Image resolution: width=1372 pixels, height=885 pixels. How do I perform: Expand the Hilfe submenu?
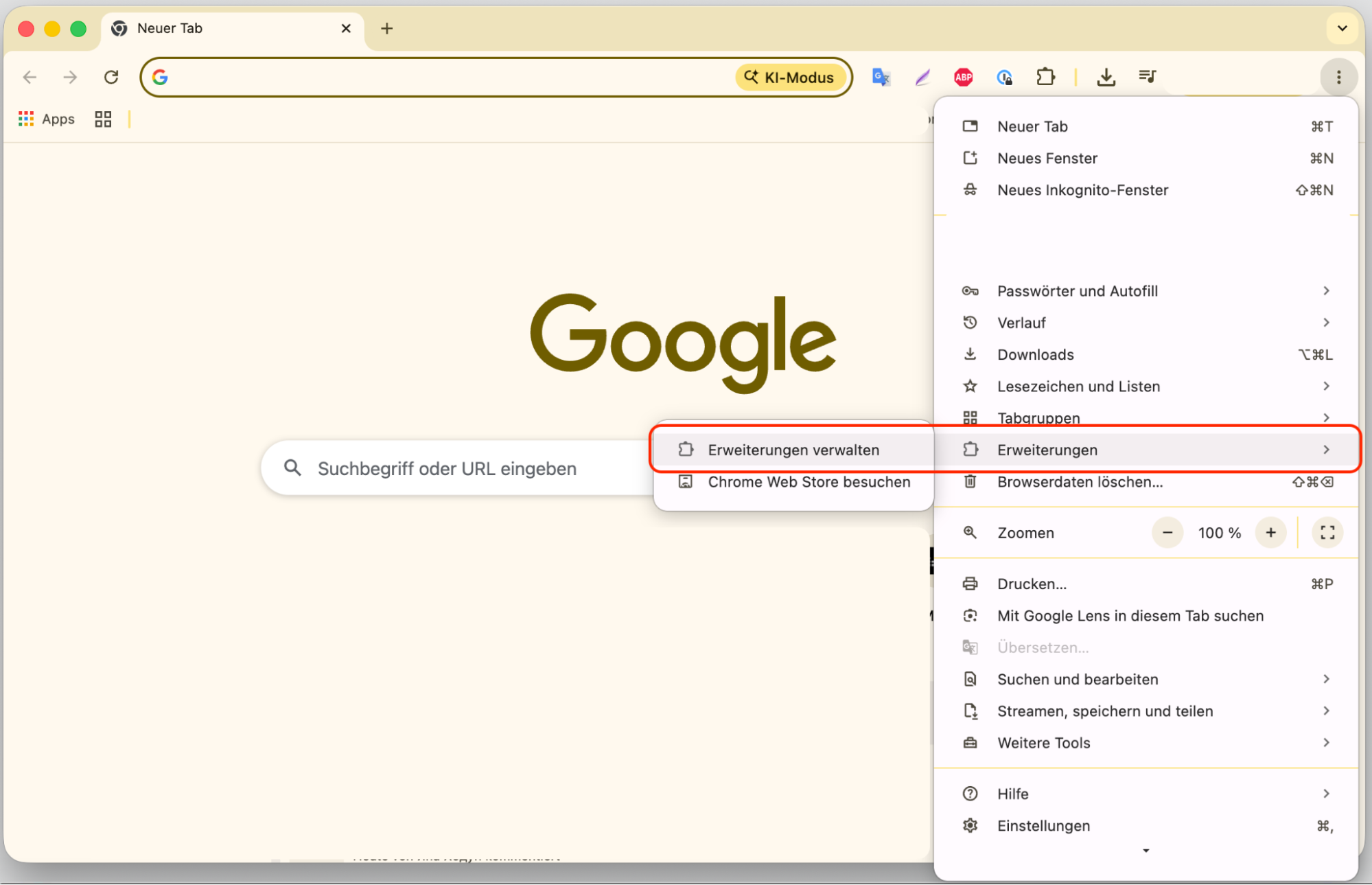pos(1146,794)
